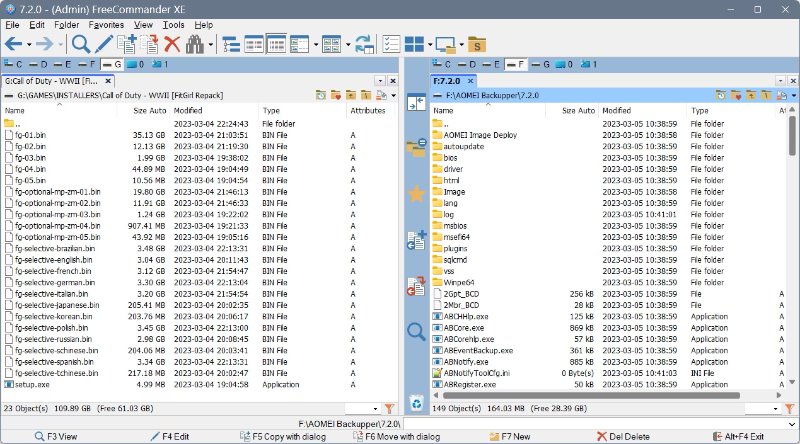Select drive C in the left drive bar
The height and width of the screenshot is (444, 800).
click(13, 64)
